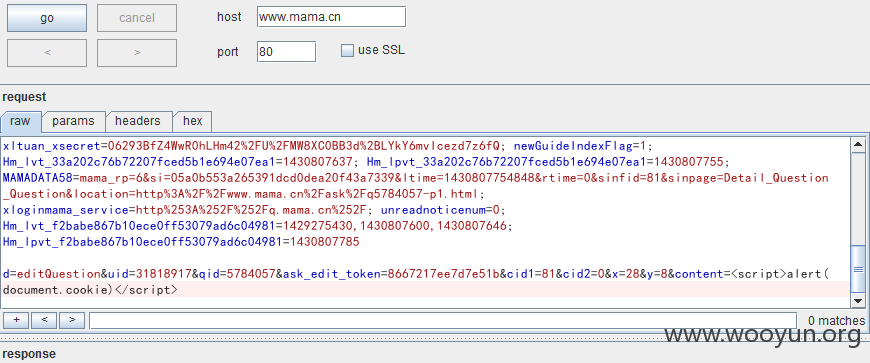Enable the use SSL checkbox
870x363 pixels.
[347, 51]
